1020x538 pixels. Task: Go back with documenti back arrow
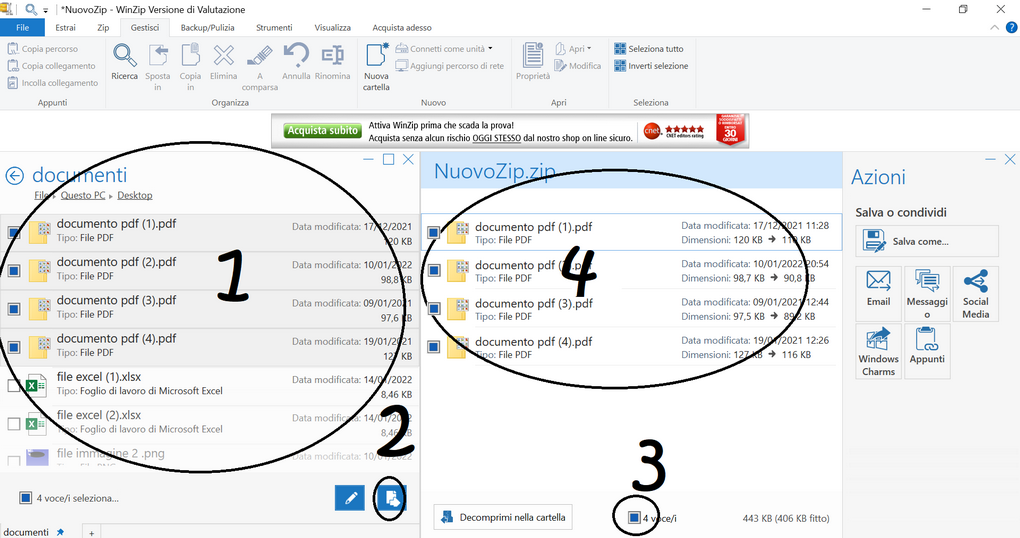[x=14, y=176]
